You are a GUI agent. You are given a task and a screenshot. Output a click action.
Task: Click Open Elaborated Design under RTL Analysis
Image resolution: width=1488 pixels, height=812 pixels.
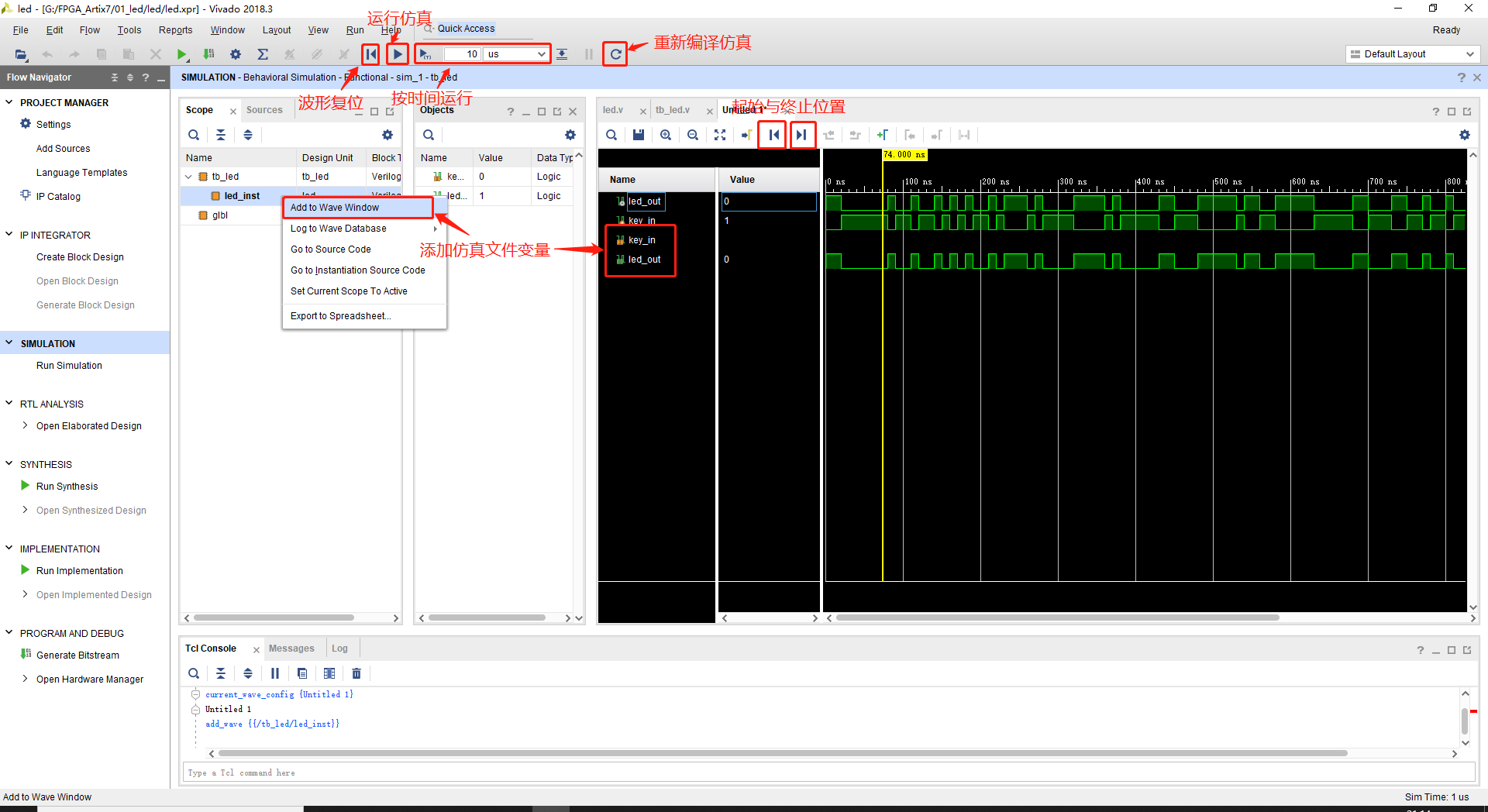click(x=89, y=425)
